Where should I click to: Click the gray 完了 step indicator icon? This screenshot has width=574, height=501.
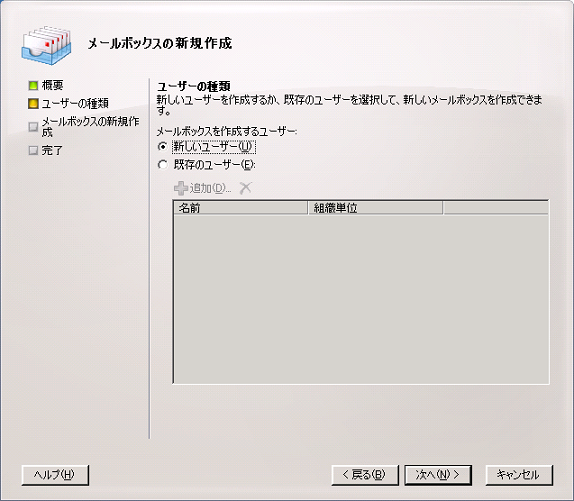pyautogui.click(x=33, y=150)
